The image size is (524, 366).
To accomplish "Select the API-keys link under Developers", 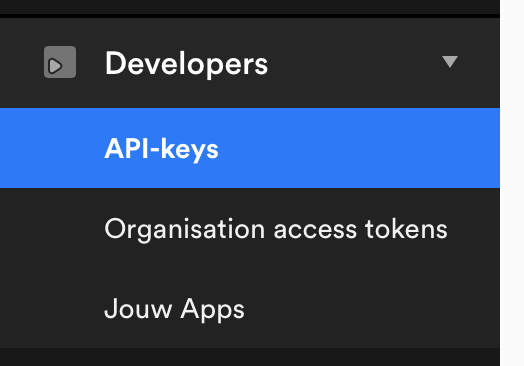I will tap(250, 148).
